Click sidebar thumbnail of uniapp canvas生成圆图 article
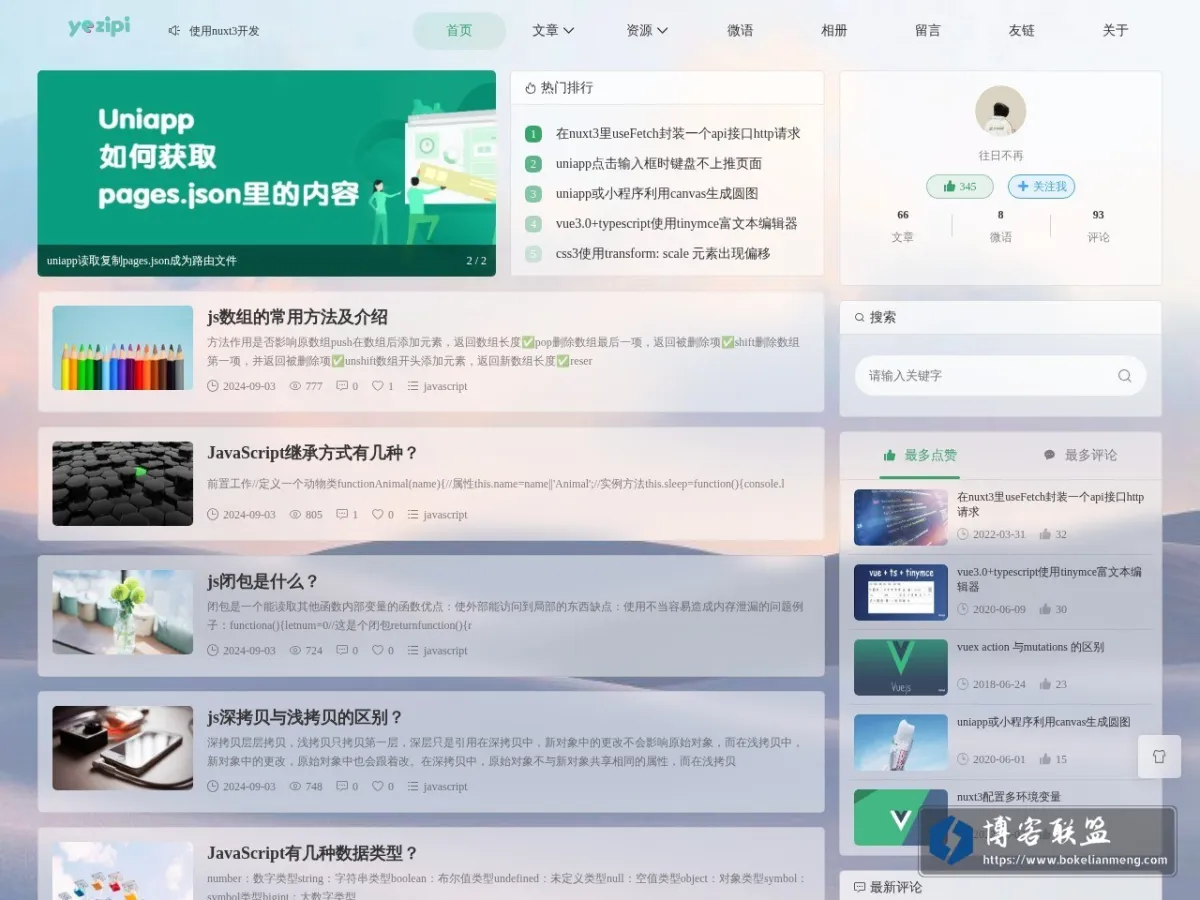 pyautogui.click(x=901, y=742)
